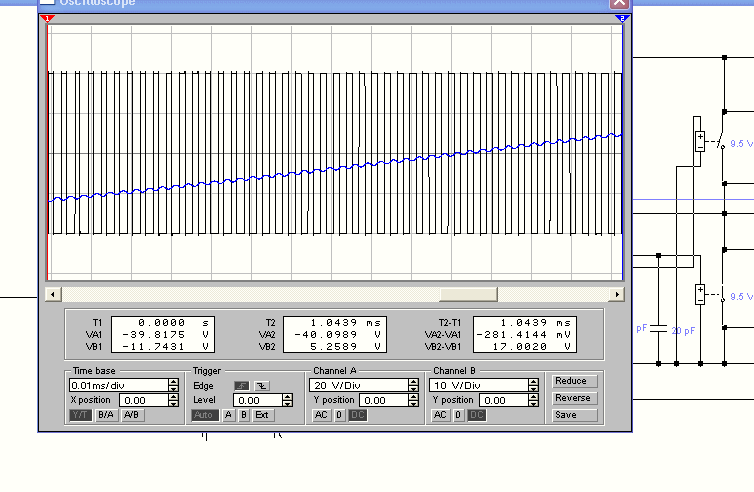Click the horizontal waveform scrollbar thumb
Viewport: 754px width, 492px height.
pos(468,294)
